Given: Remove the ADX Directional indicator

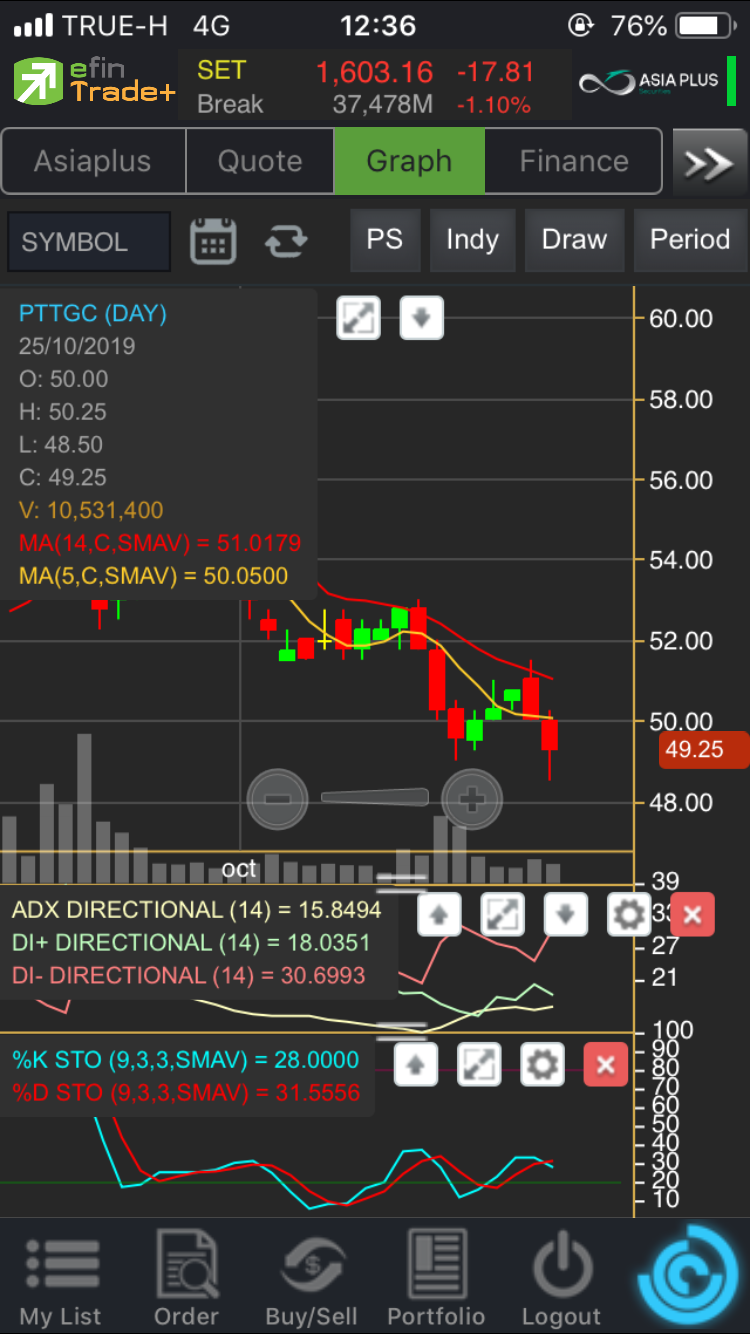Looking at the screenshot, I should (x=692, y=914).
